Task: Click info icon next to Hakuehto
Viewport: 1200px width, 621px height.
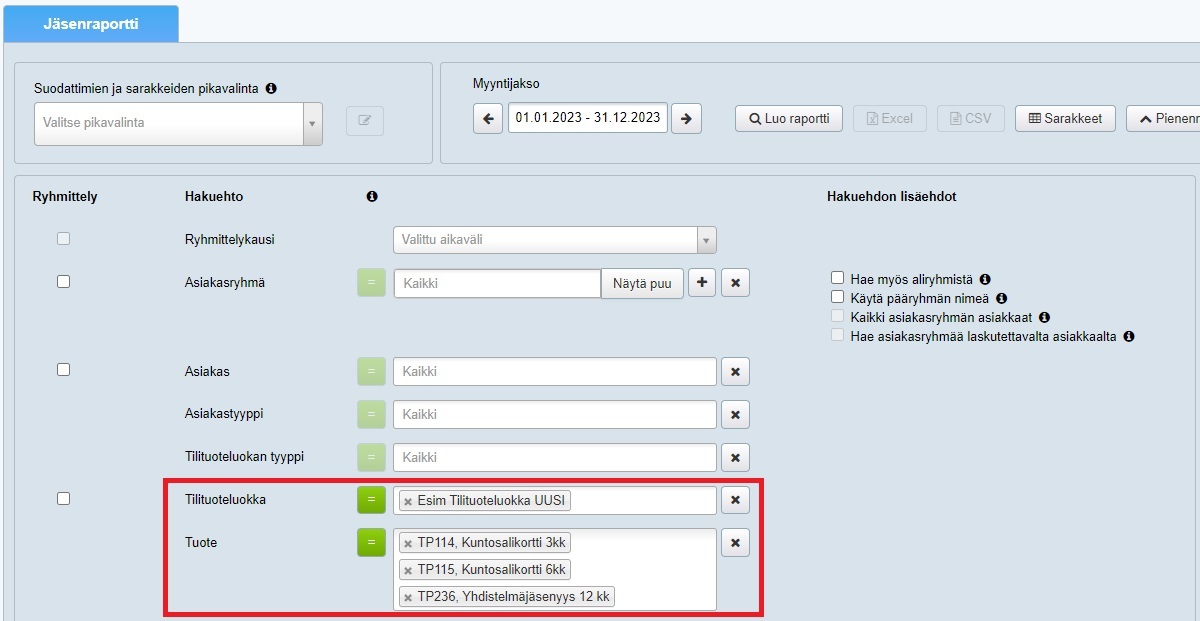Action: (372, 197)
